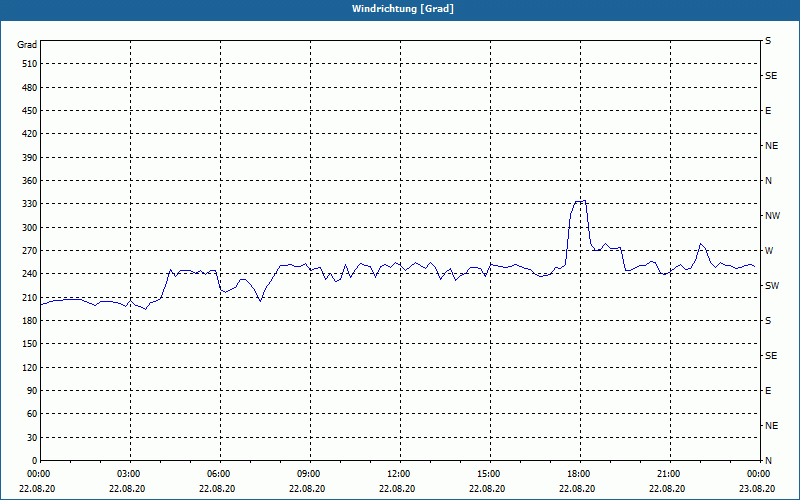Click the 22.08.20 date under 18:00
800x500 pixels.
[x=577, y=489]
